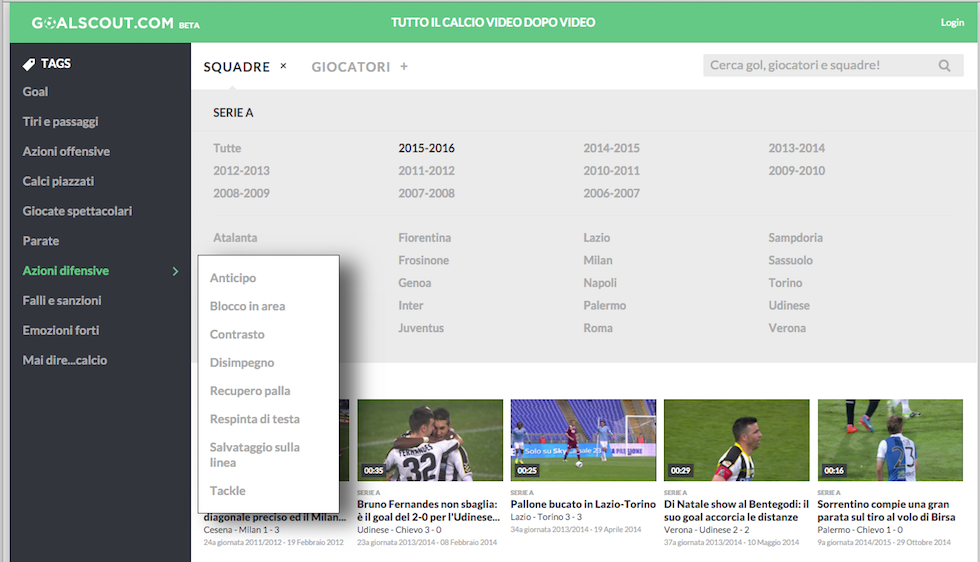
Task: Expand Giocatori panel with plus icon
Action: coord(404,67)
